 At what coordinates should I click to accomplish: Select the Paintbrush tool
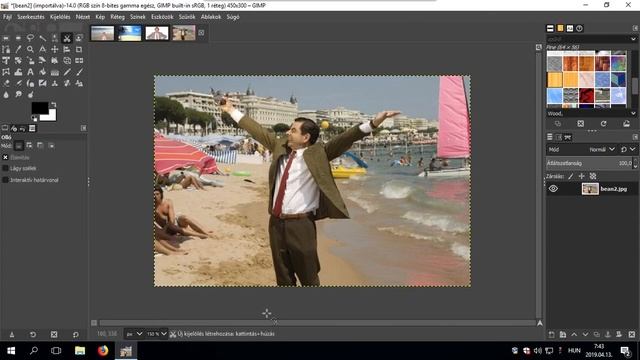pos(79,72)
